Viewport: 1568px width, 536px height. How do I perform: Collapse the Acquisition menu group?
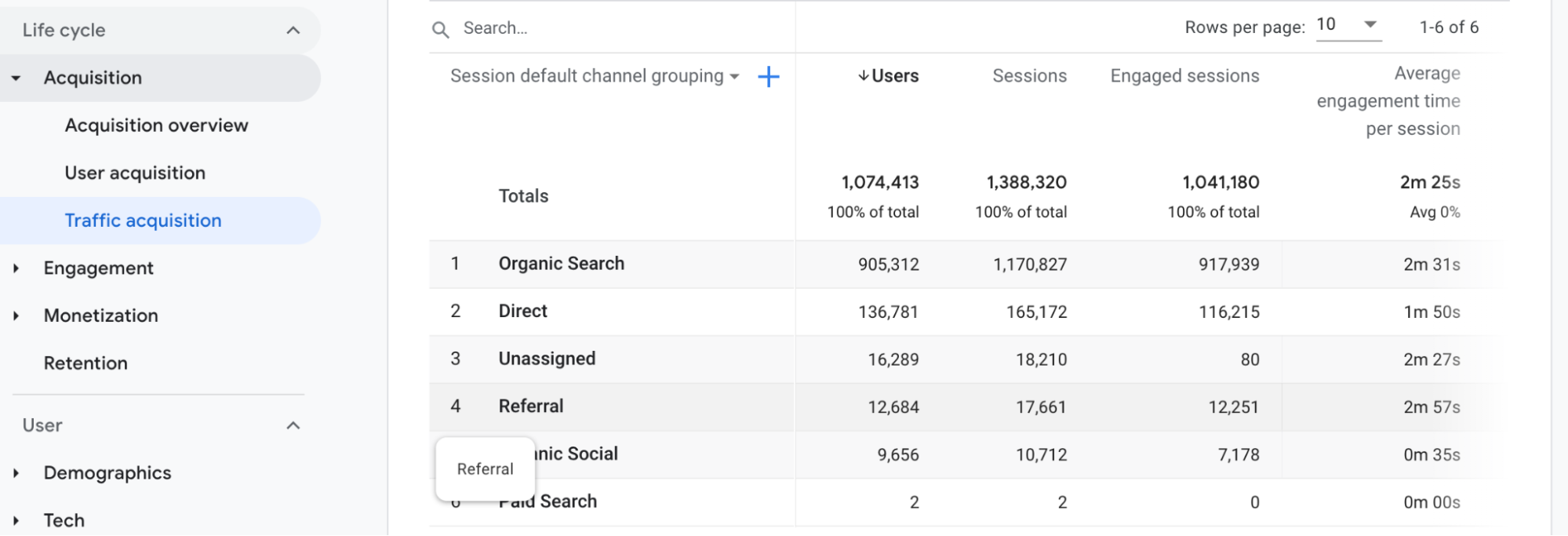(x=16, y=78)
